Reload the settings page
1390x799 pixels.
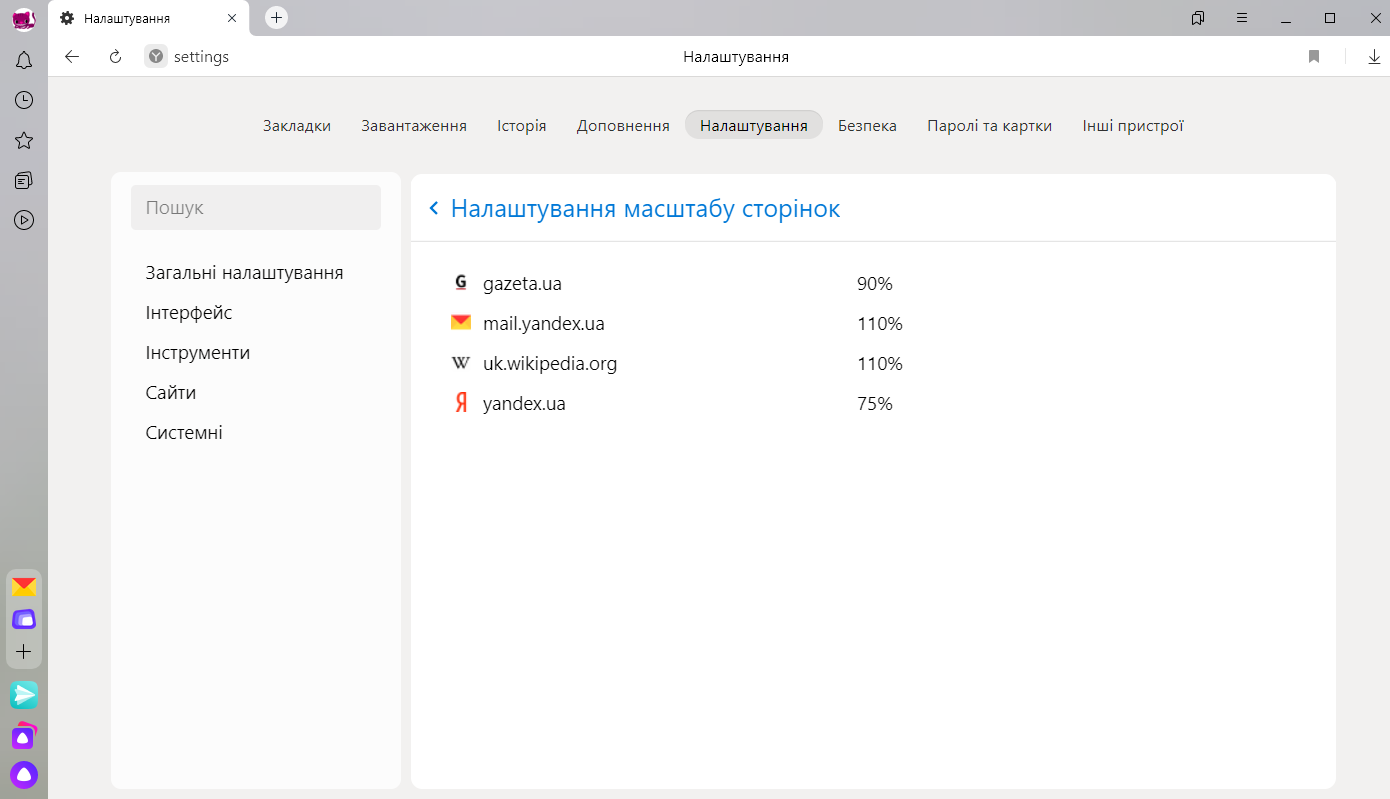115,57
